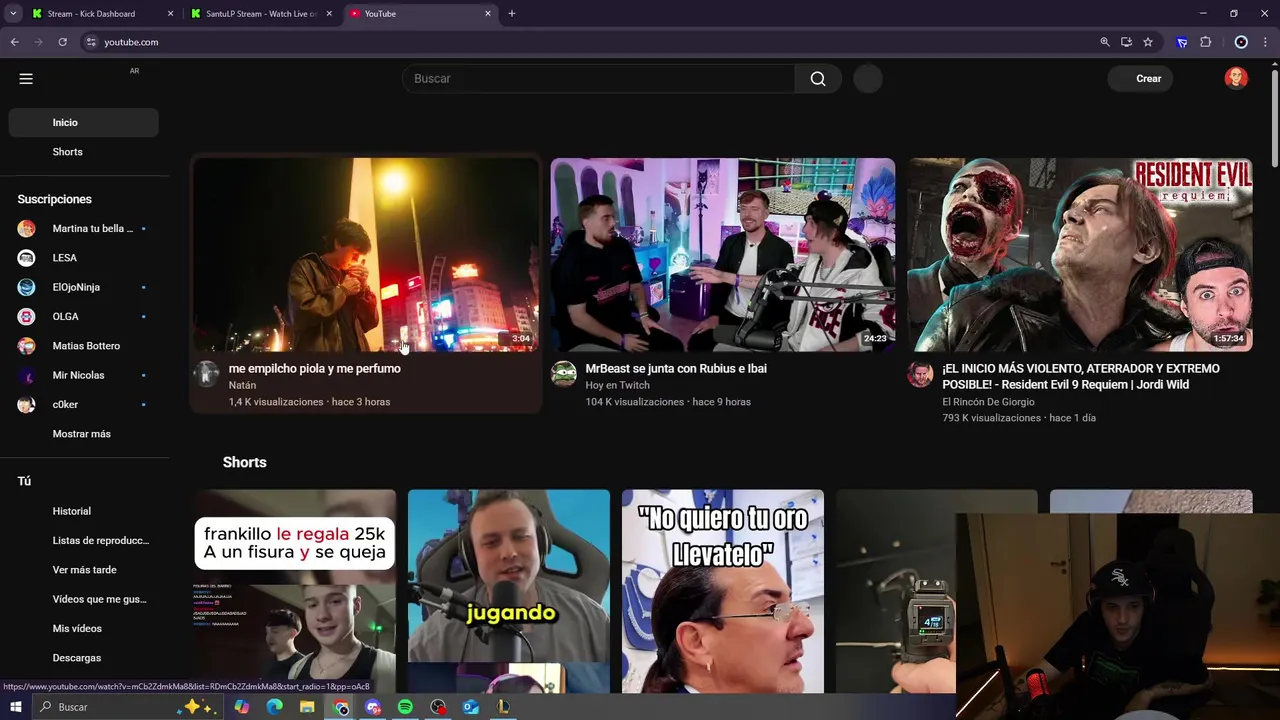Open ElOjoNinja subscription channel

(x=84, y=287)
